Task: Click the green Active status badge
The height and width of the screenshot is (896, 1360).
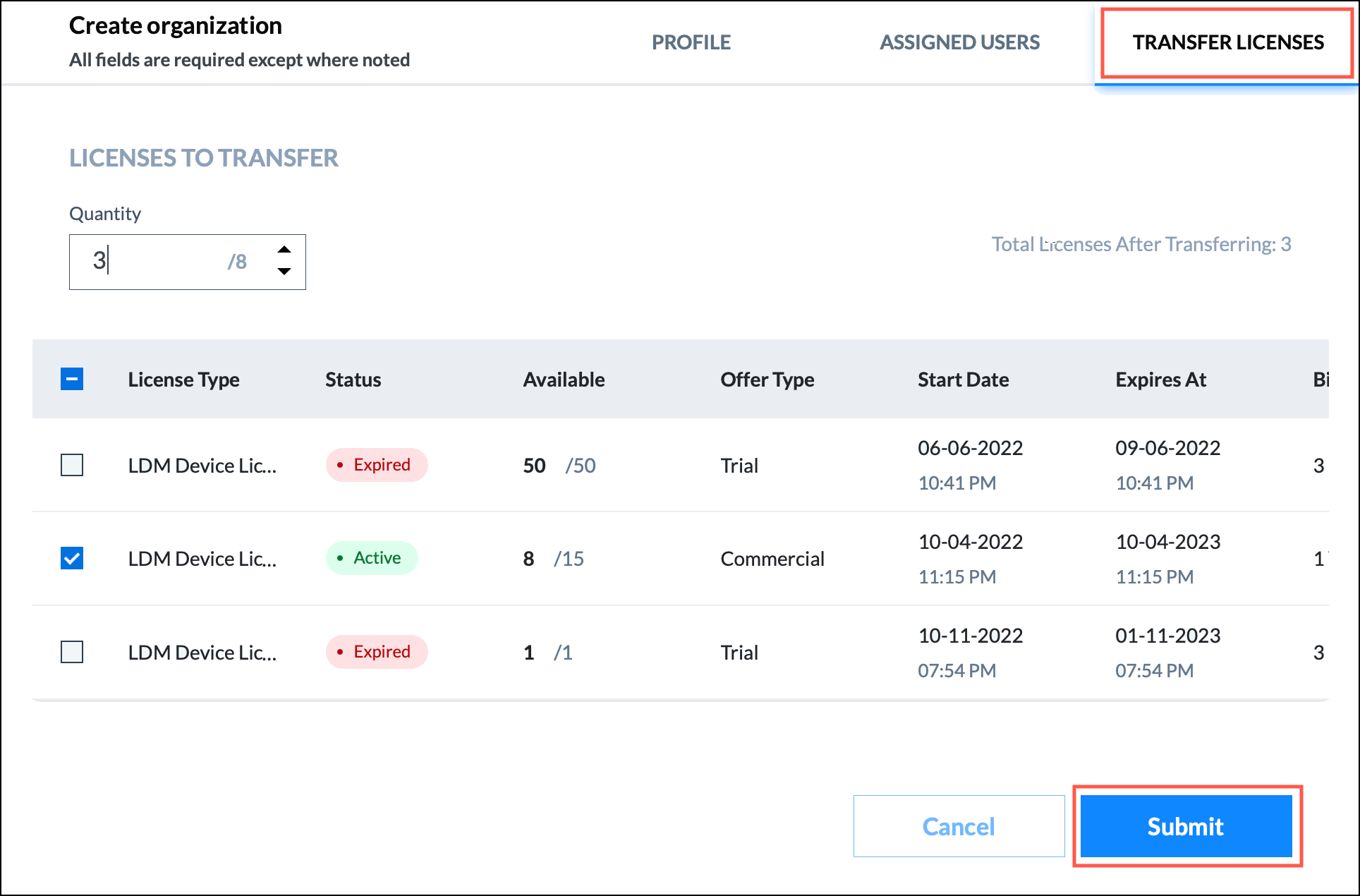Action: point(372,558)
